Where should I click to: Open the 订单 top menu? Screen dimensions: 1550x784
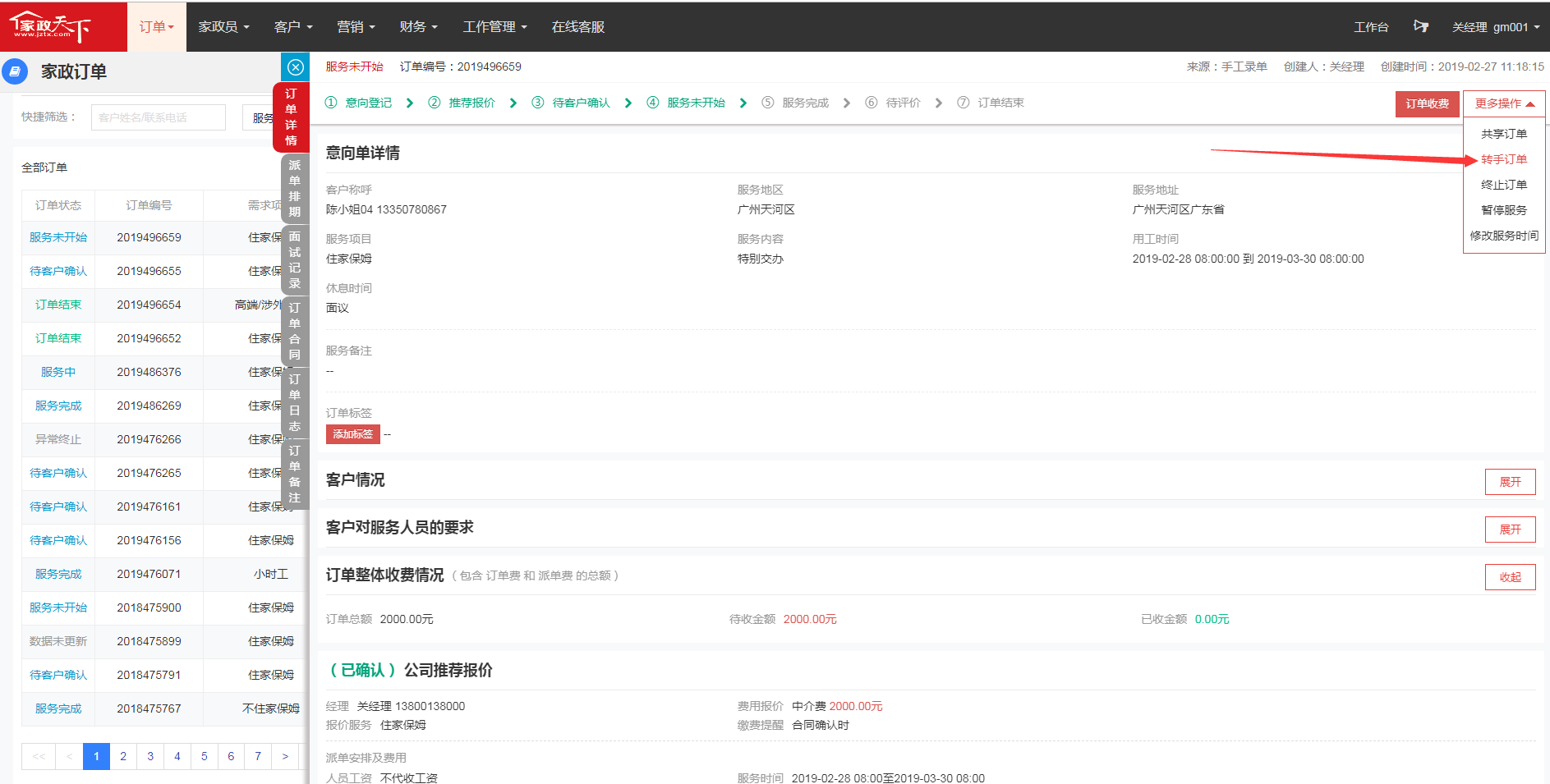156,26
